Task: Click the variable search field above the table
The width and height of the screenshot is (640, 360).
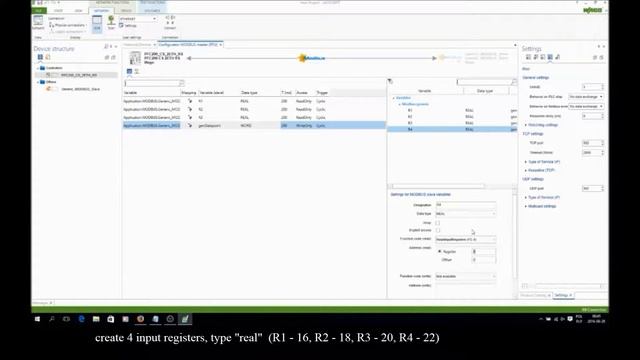Action: tap(154, 83)
